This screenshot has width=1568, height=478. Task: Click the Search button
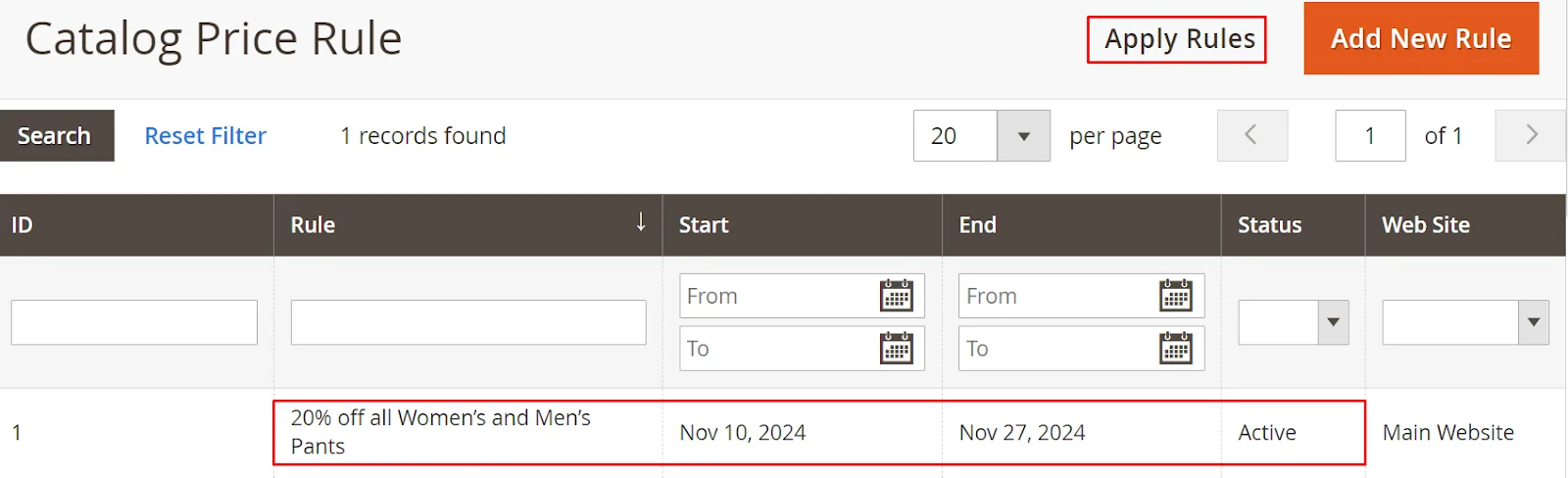click(56, 136)
